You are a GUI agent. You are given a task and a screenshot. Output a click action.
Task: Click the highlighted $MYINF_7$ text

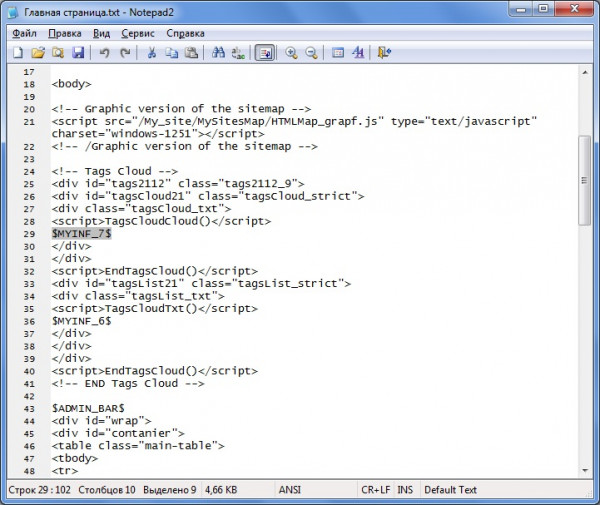tap(82, 233)
